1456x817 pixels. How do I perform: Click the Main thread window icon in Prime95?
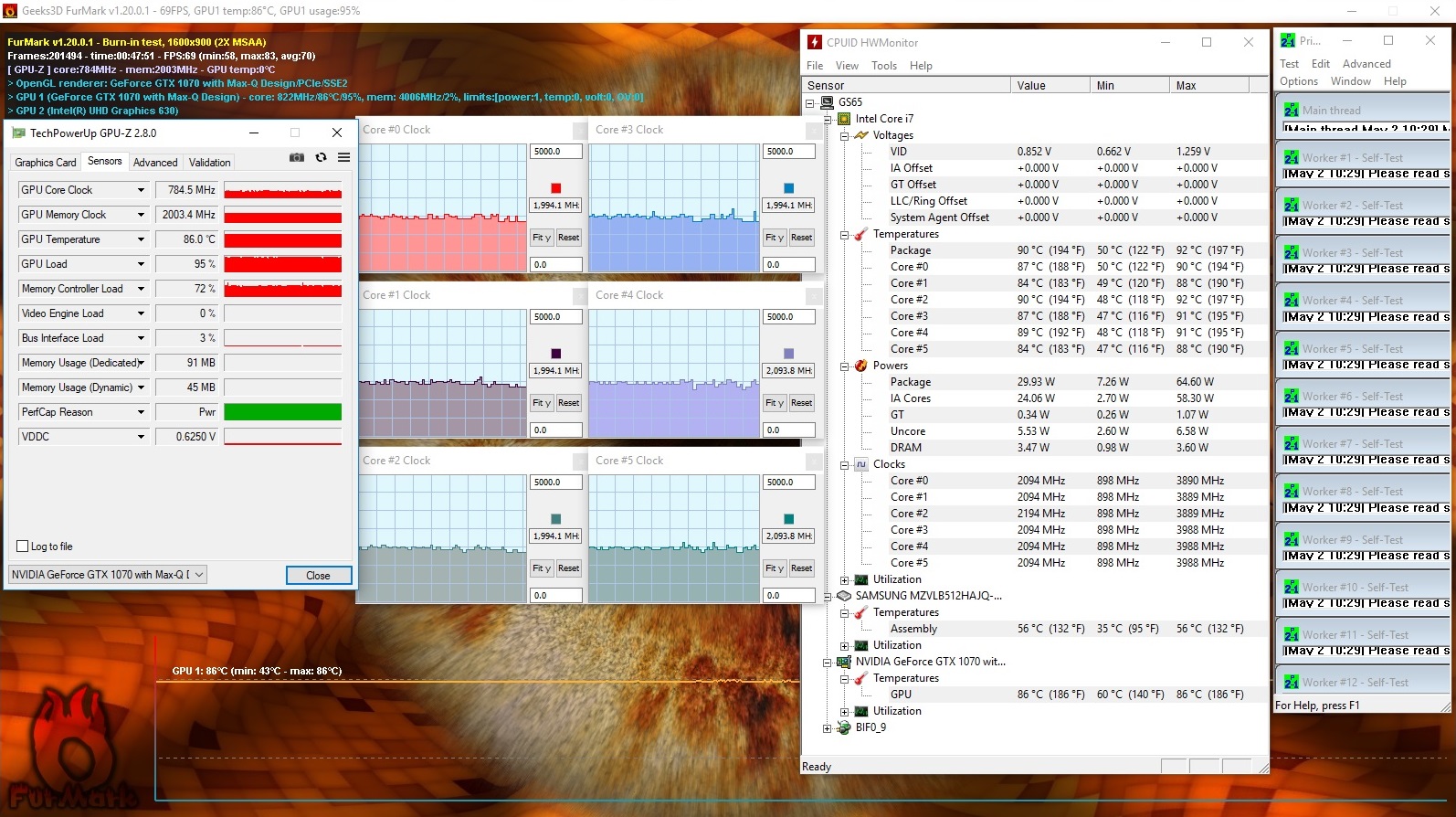click(1292, 110)
